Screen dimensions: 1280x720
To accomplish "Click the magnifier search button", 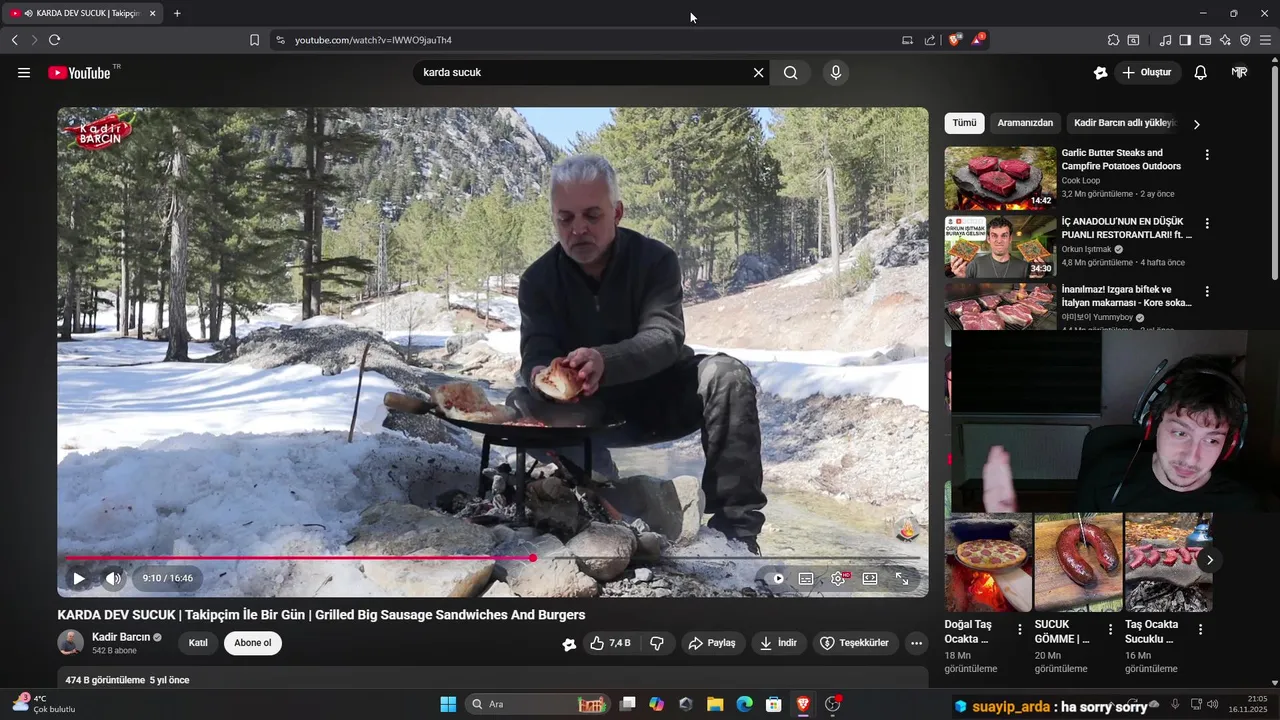I will click(x=791, y=72).
